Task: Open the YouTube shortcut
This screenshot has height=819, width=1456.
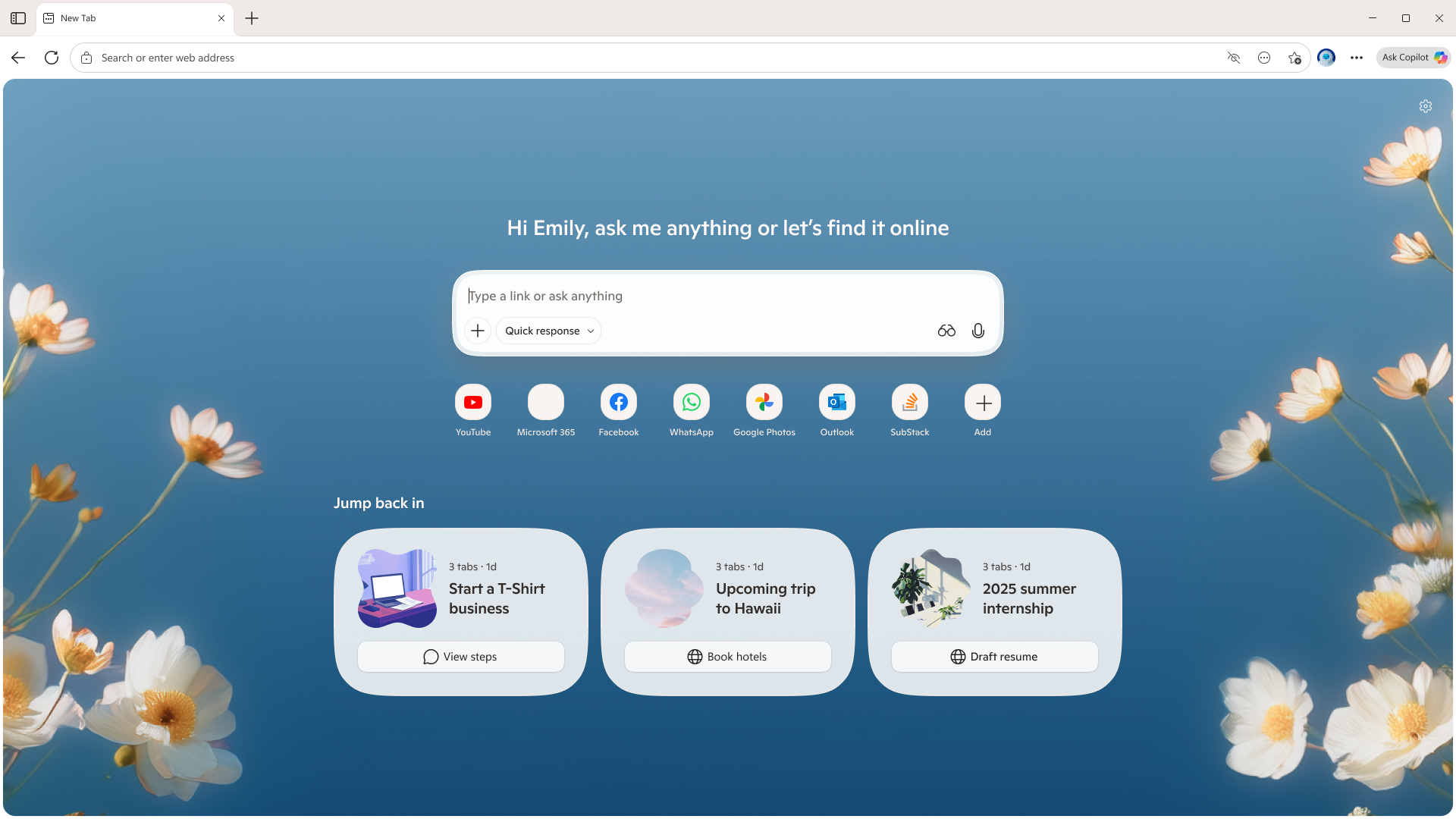Action: pyautogui.click(x=473, y=402)
